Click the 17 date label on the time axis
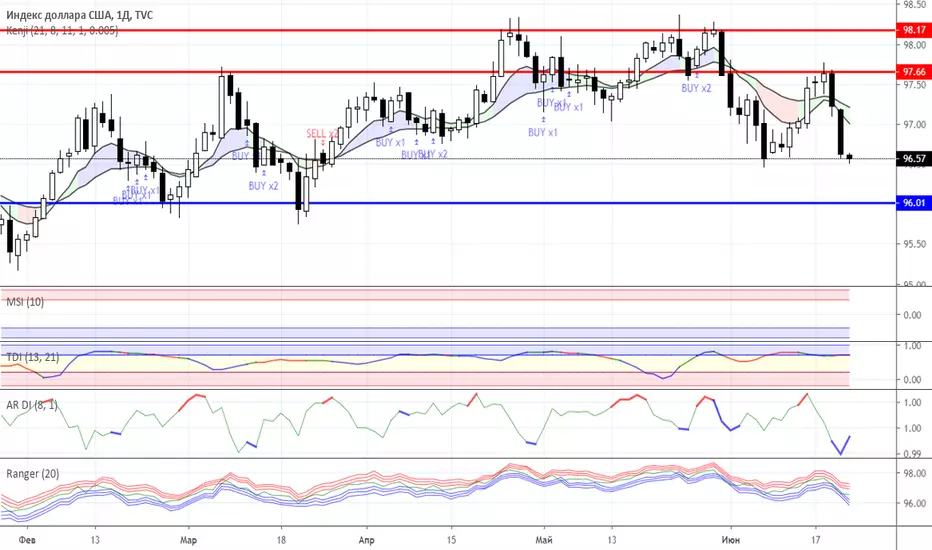 click(816, 540)
